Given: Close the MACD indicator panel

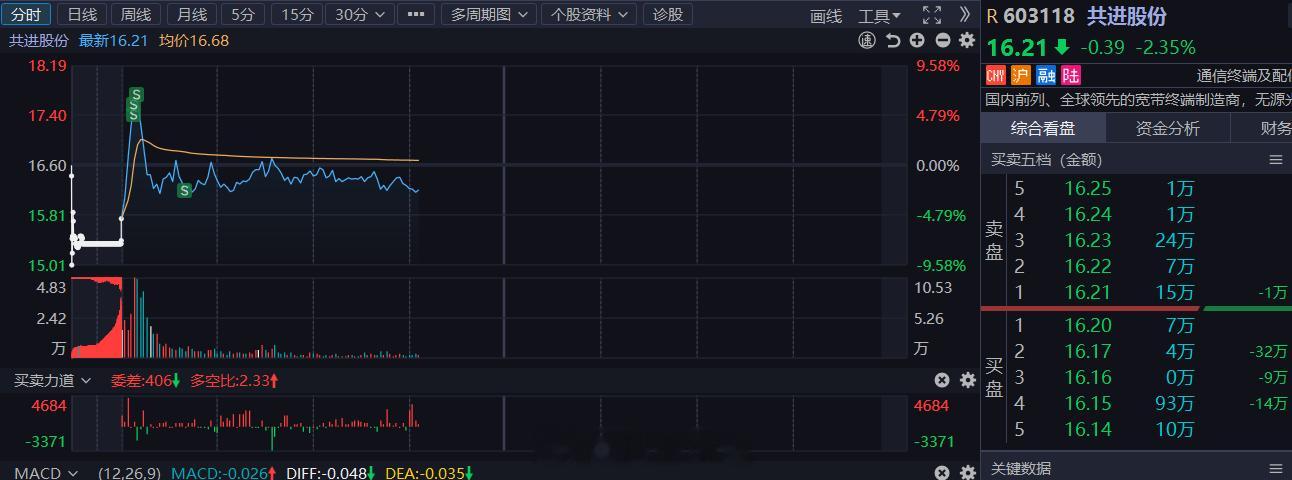Looking at the screenshot, I should (x=942, y=473).
